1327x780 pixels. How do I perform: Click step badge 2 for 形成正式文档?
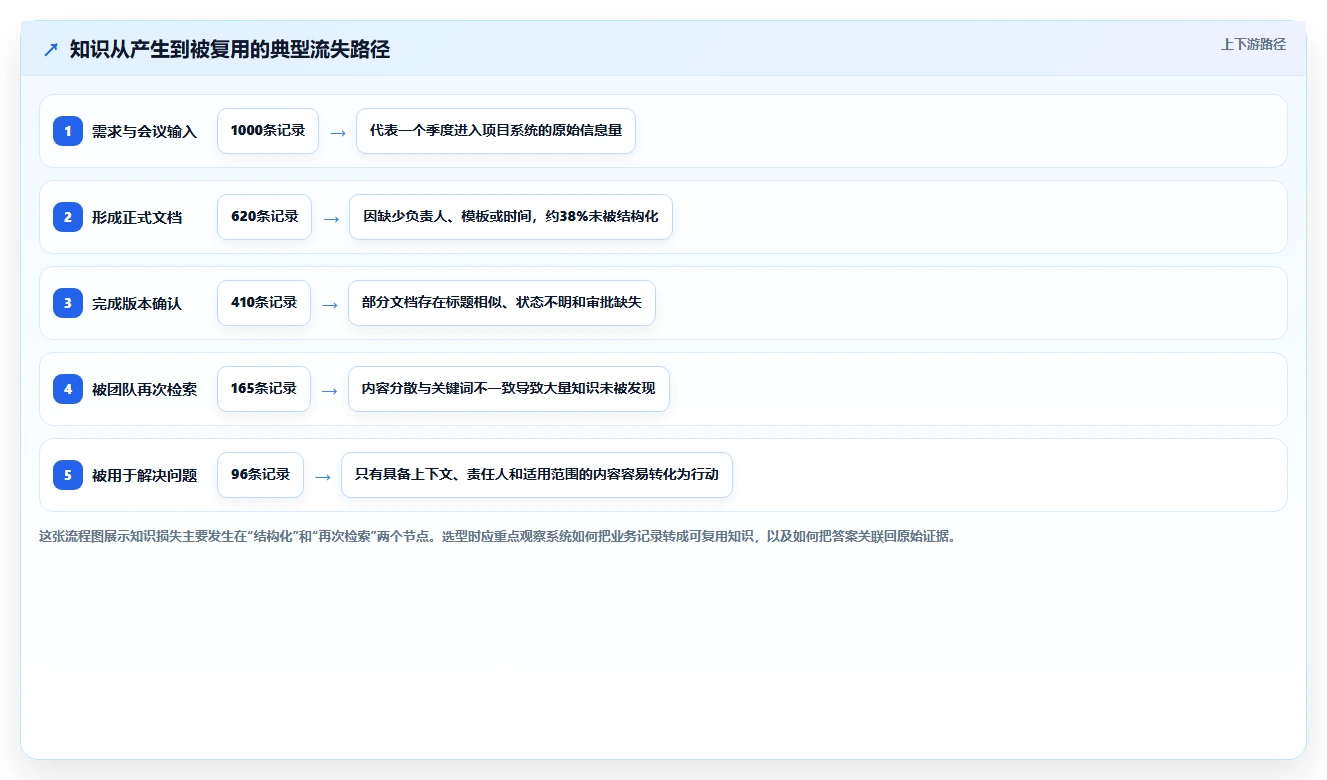click(68, 217)
